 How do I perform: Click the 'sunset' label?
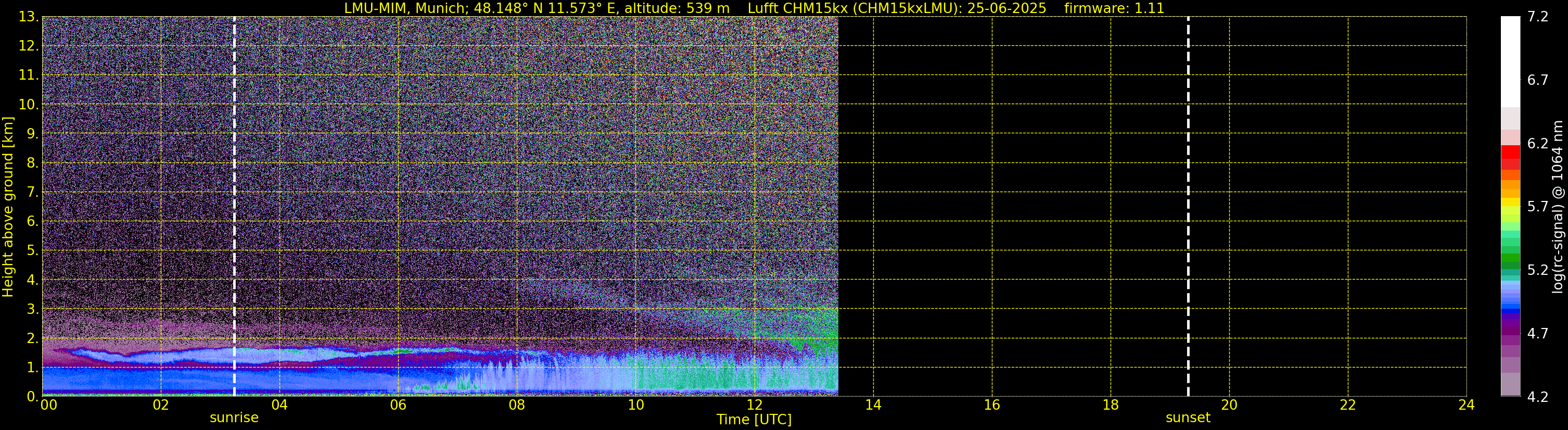point(1188,418)
